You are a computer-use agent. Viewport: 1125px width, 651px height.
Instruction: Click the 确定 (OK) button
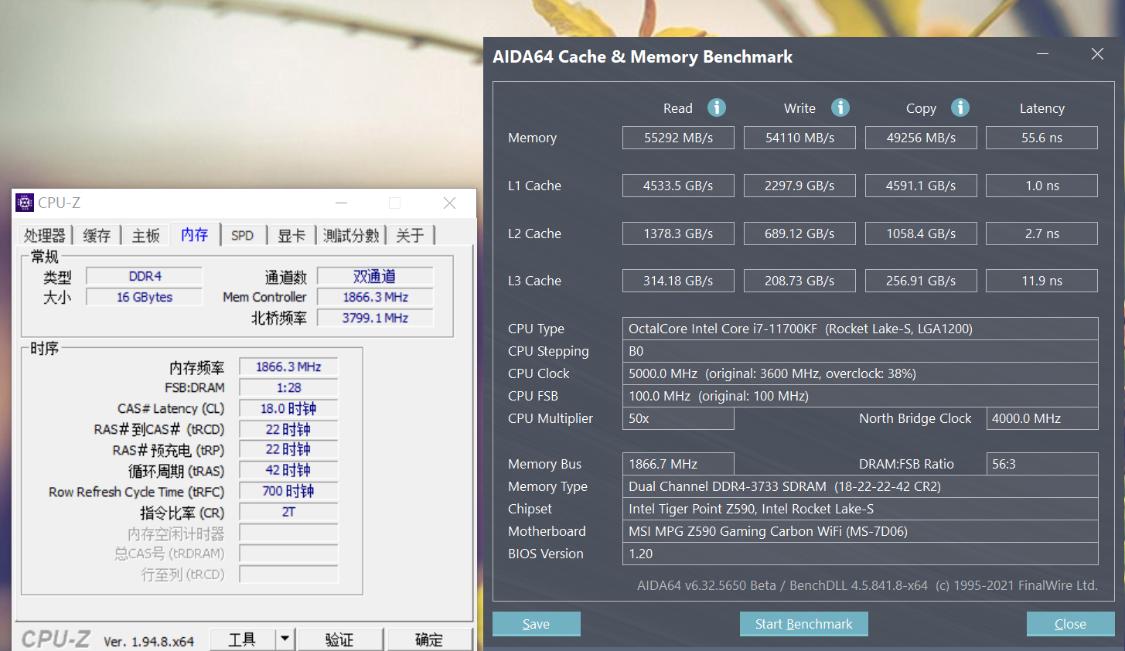tap(428, 638)
